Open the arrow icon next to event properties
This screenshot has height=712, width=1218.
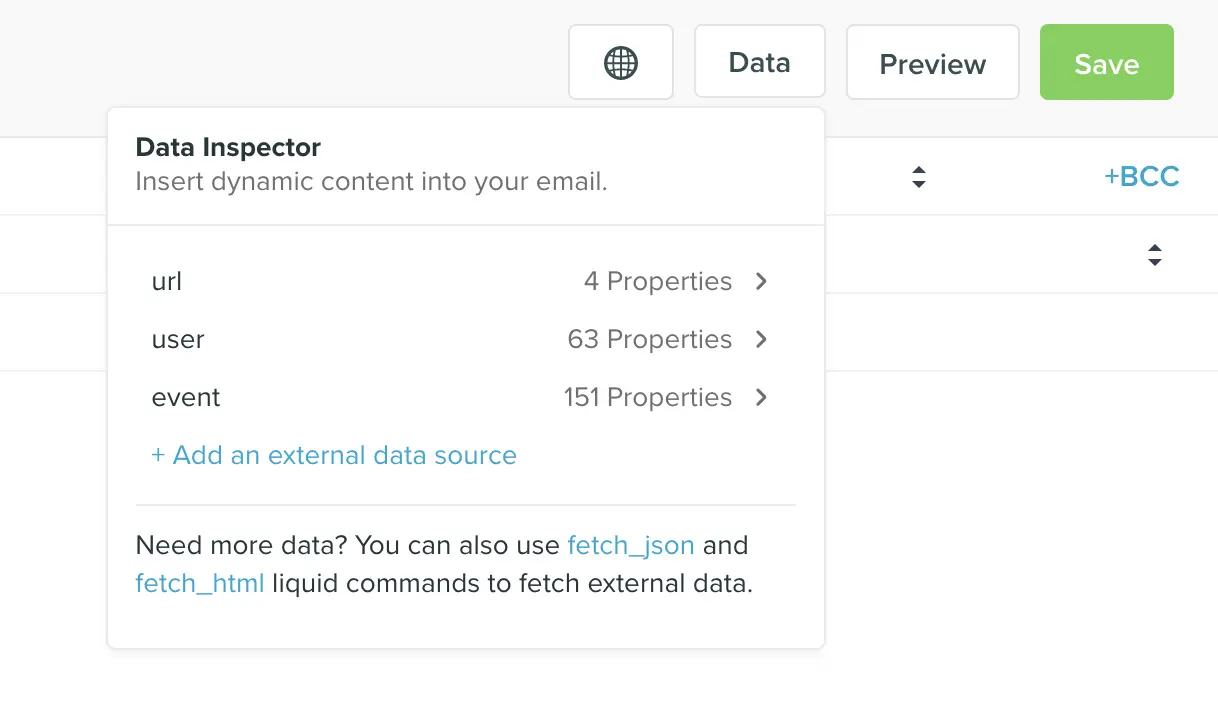(x=761, y=397)
